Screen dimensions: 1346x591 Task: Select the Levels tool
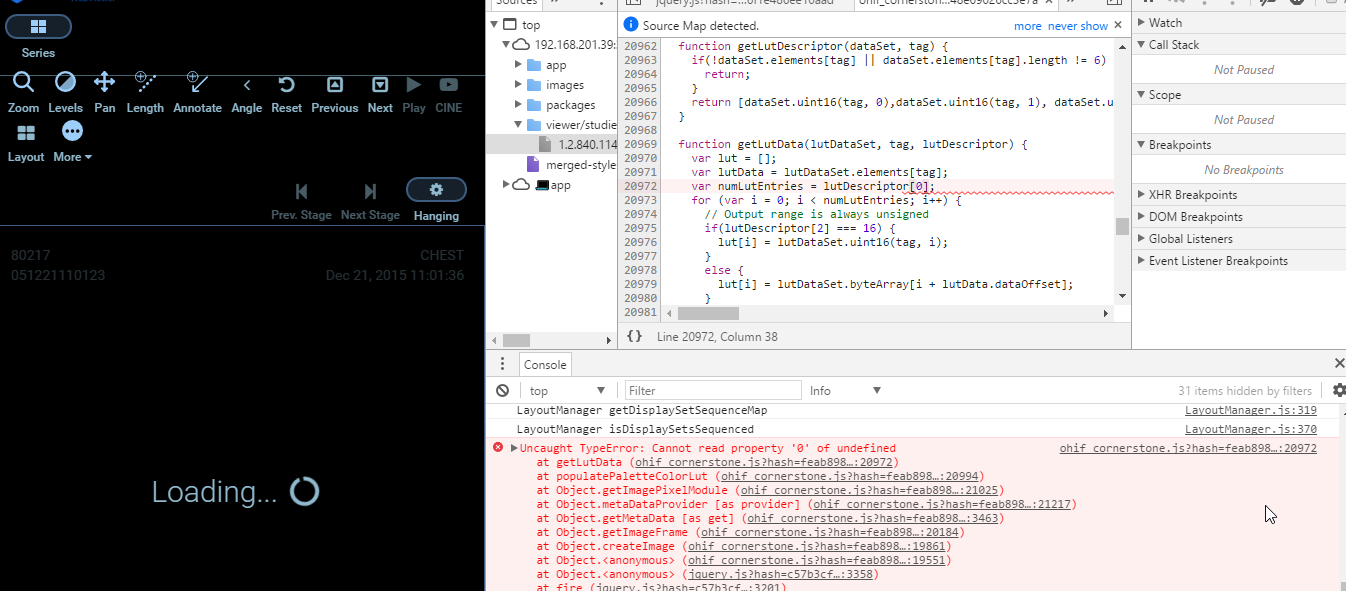65,94
